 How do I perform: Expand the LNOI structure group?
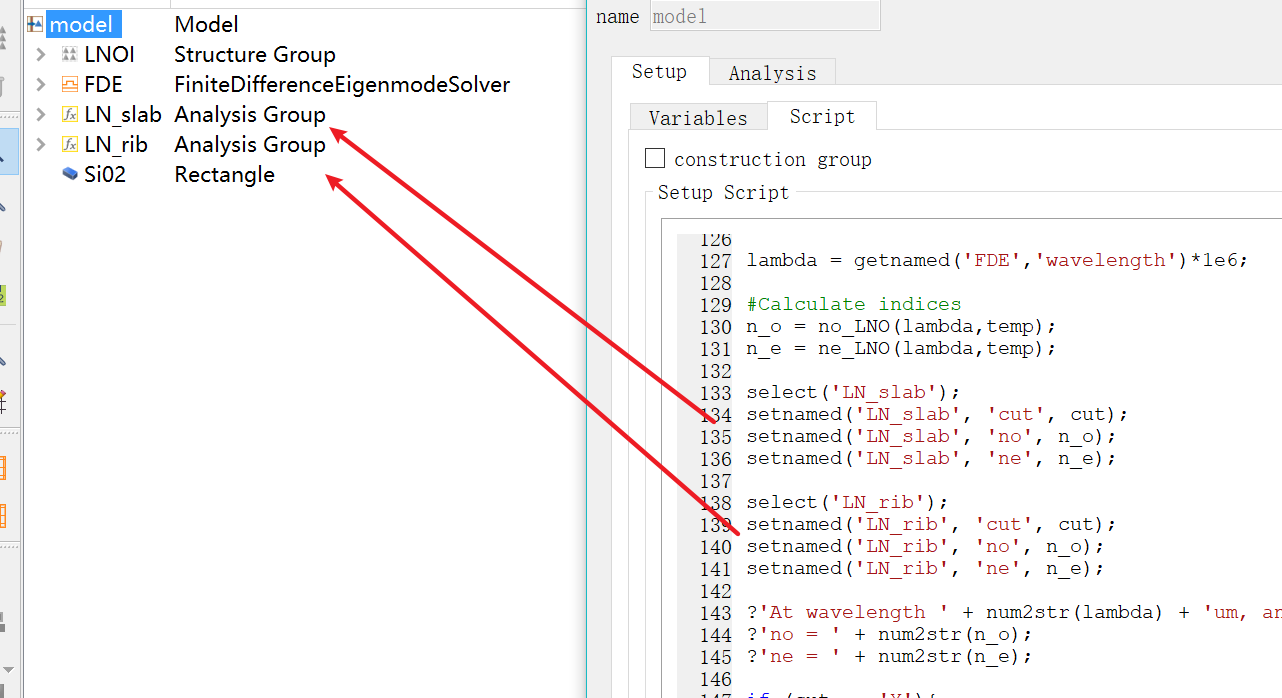(40, 54)
